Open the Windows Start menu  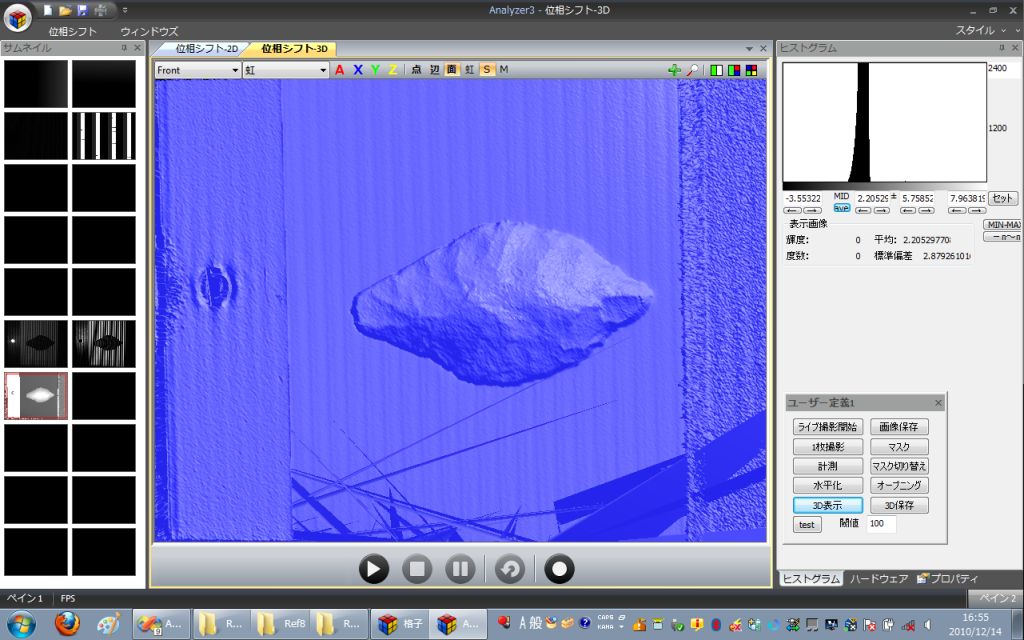pos(22,624)
